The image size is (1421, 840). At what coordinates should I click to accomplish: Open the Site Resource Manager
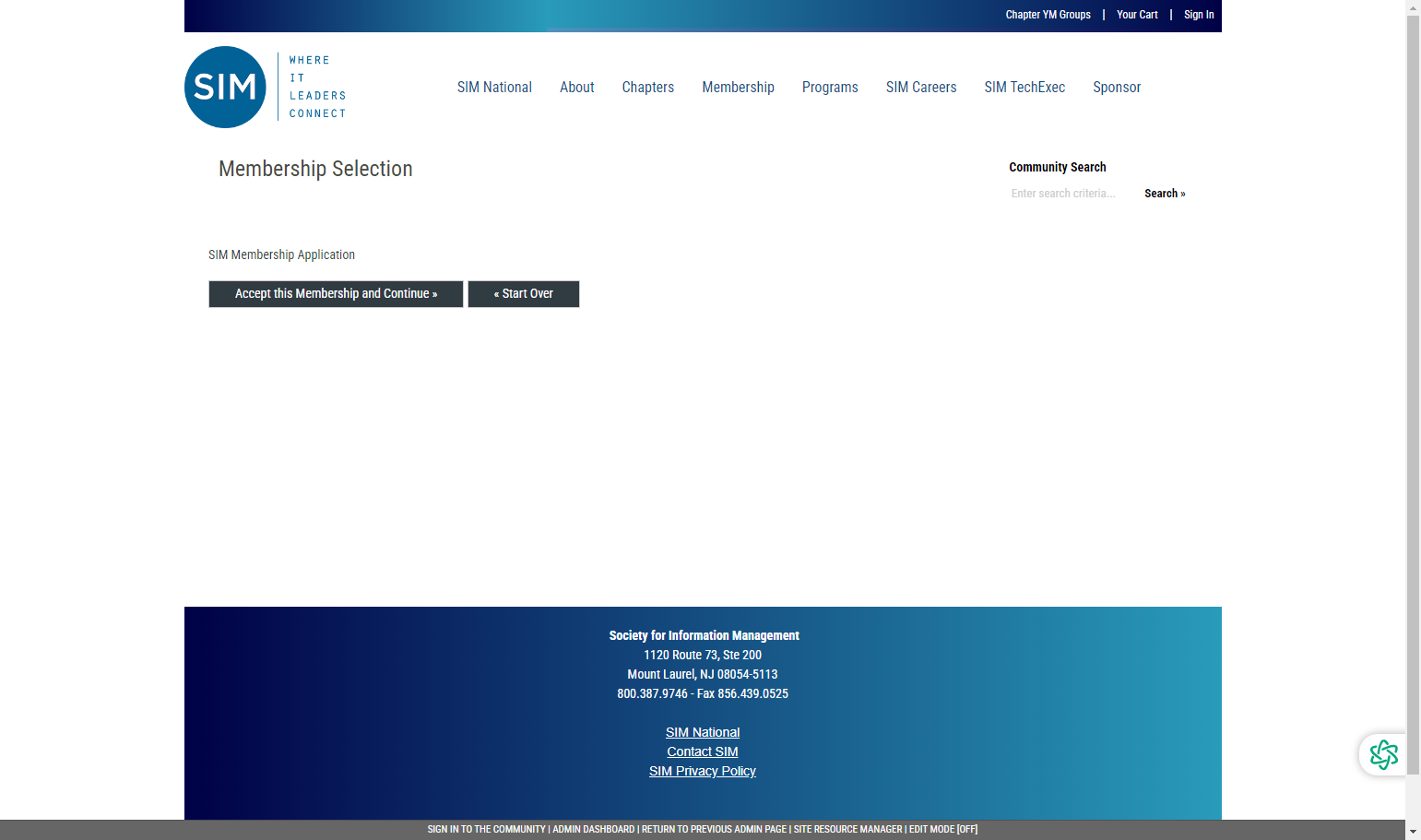click(847, 830)
